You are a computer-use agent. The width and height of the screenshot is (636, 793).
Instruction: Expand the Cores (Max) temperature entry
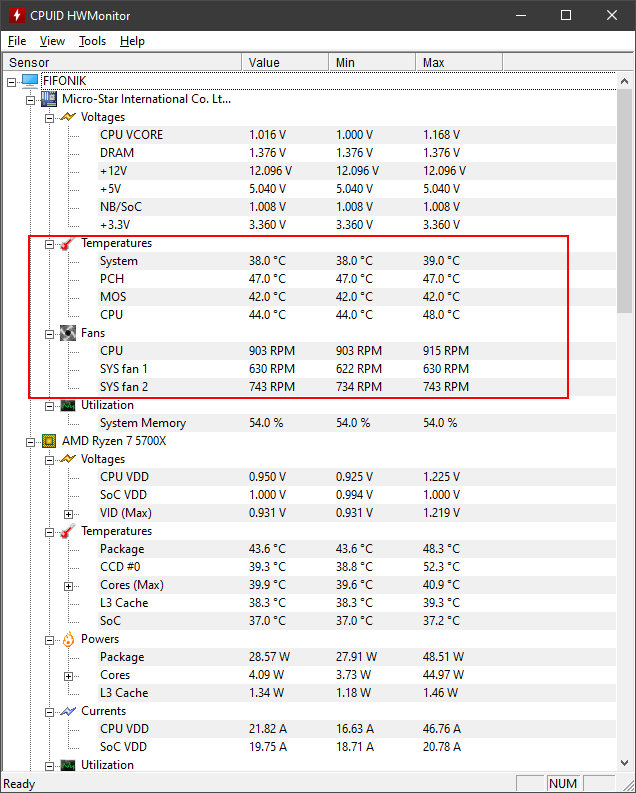[69, 585]
